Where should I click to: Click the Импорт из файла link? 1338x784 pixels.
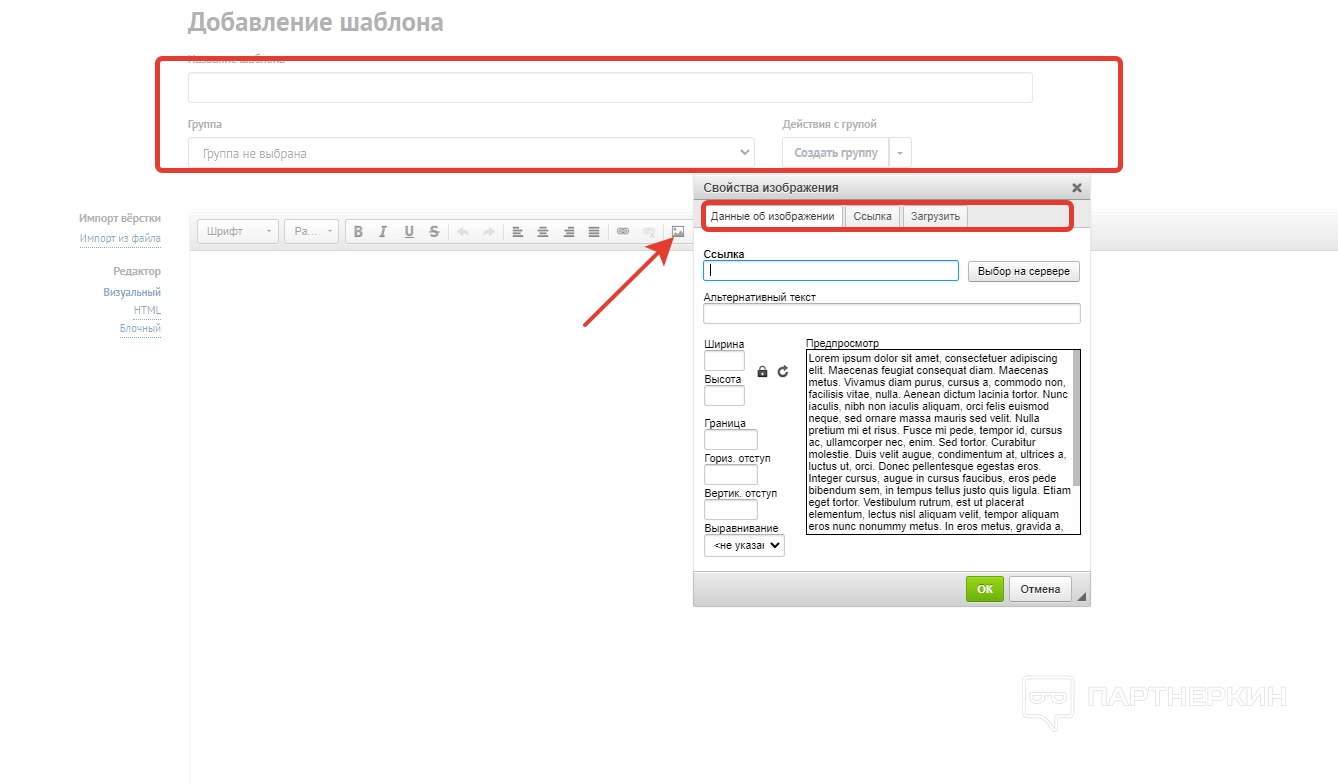(120, 239)
